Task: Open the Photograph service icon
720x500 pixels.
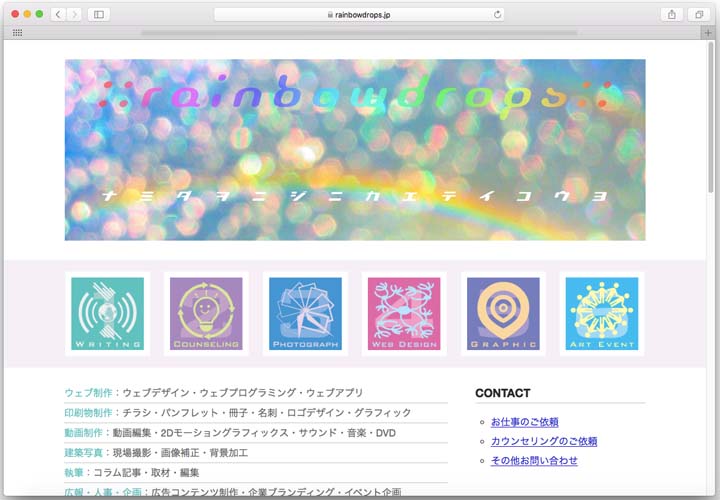Action: coord(305,313)
